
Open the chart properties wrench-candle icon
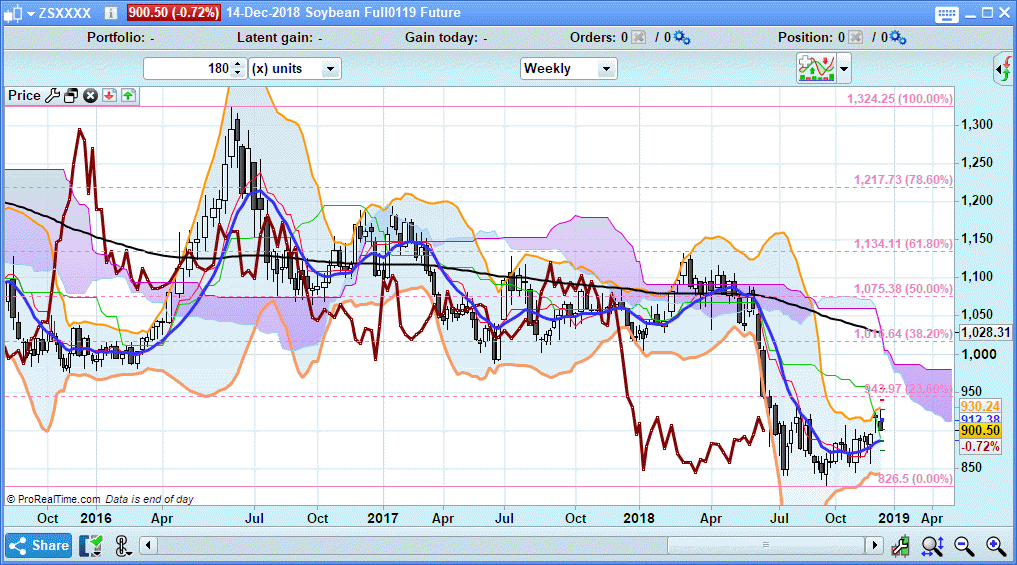900,547
